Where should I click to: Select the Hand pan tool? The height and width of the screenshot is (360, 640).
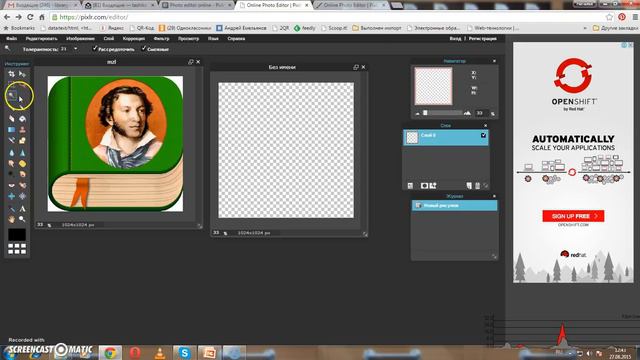click(x=11, y=219)
